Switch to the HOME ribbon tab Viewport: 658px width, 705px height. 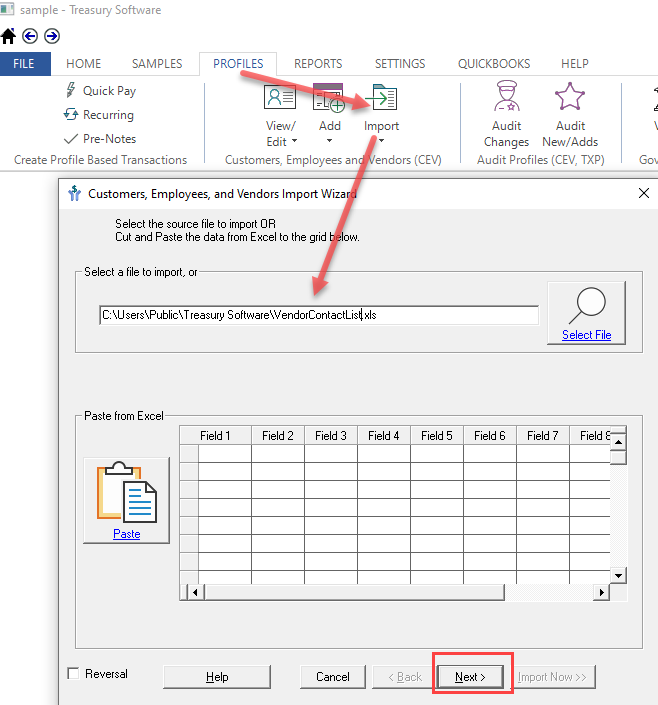point(84,64)
